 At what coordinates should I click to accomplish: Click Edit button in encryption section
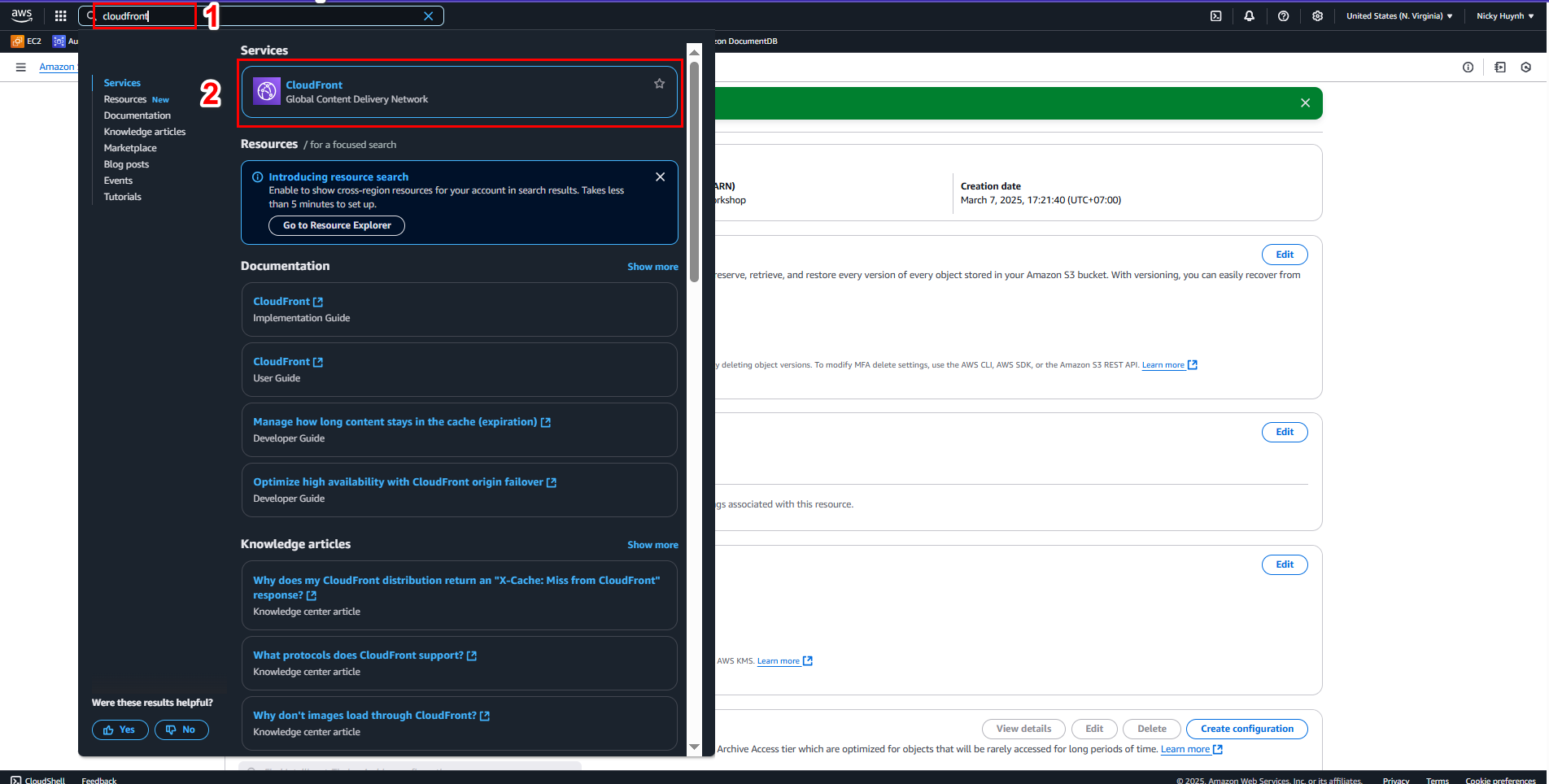tap(1285, 564)
